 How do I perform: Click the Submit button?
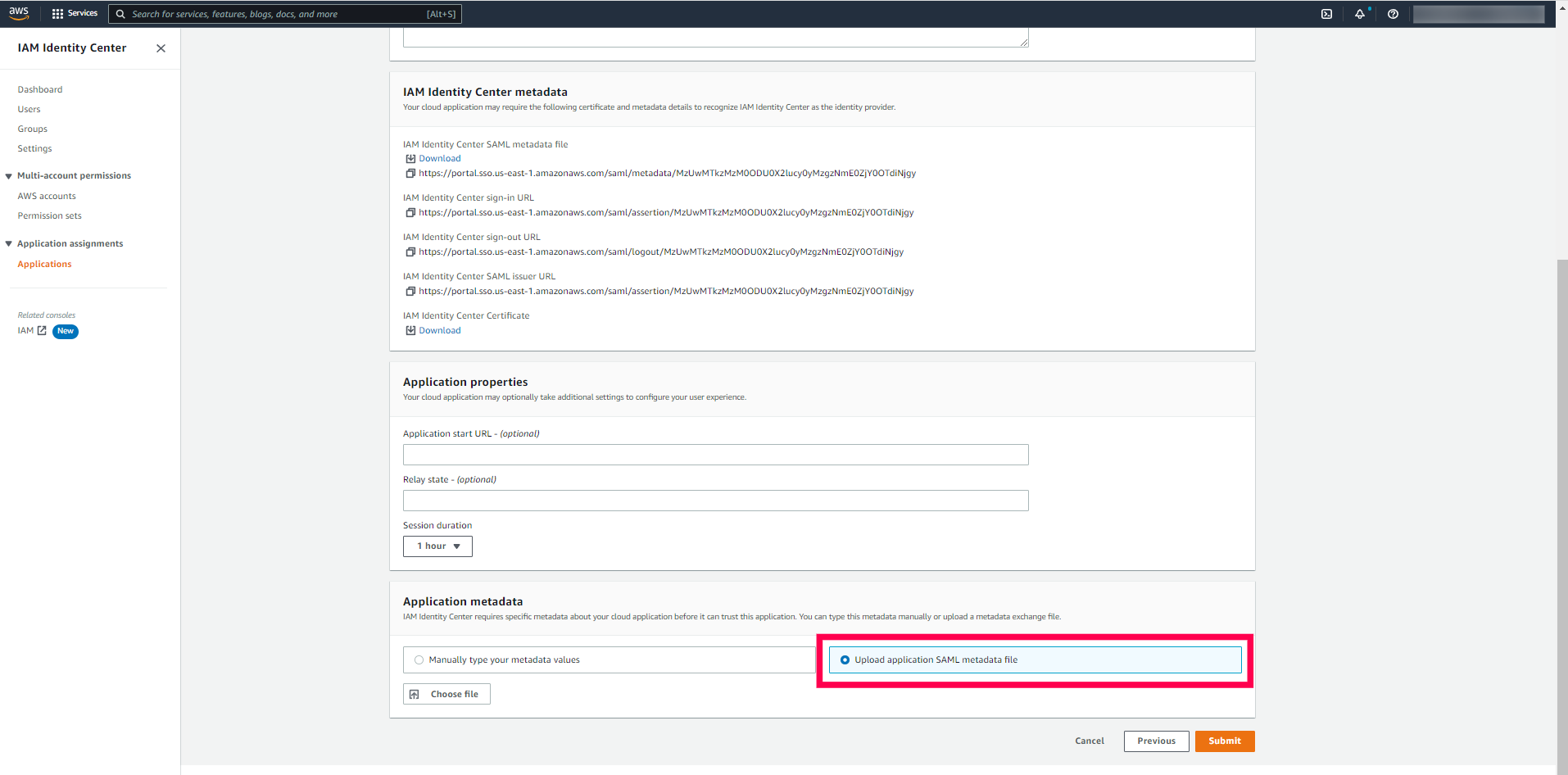tap(1225, 741)
